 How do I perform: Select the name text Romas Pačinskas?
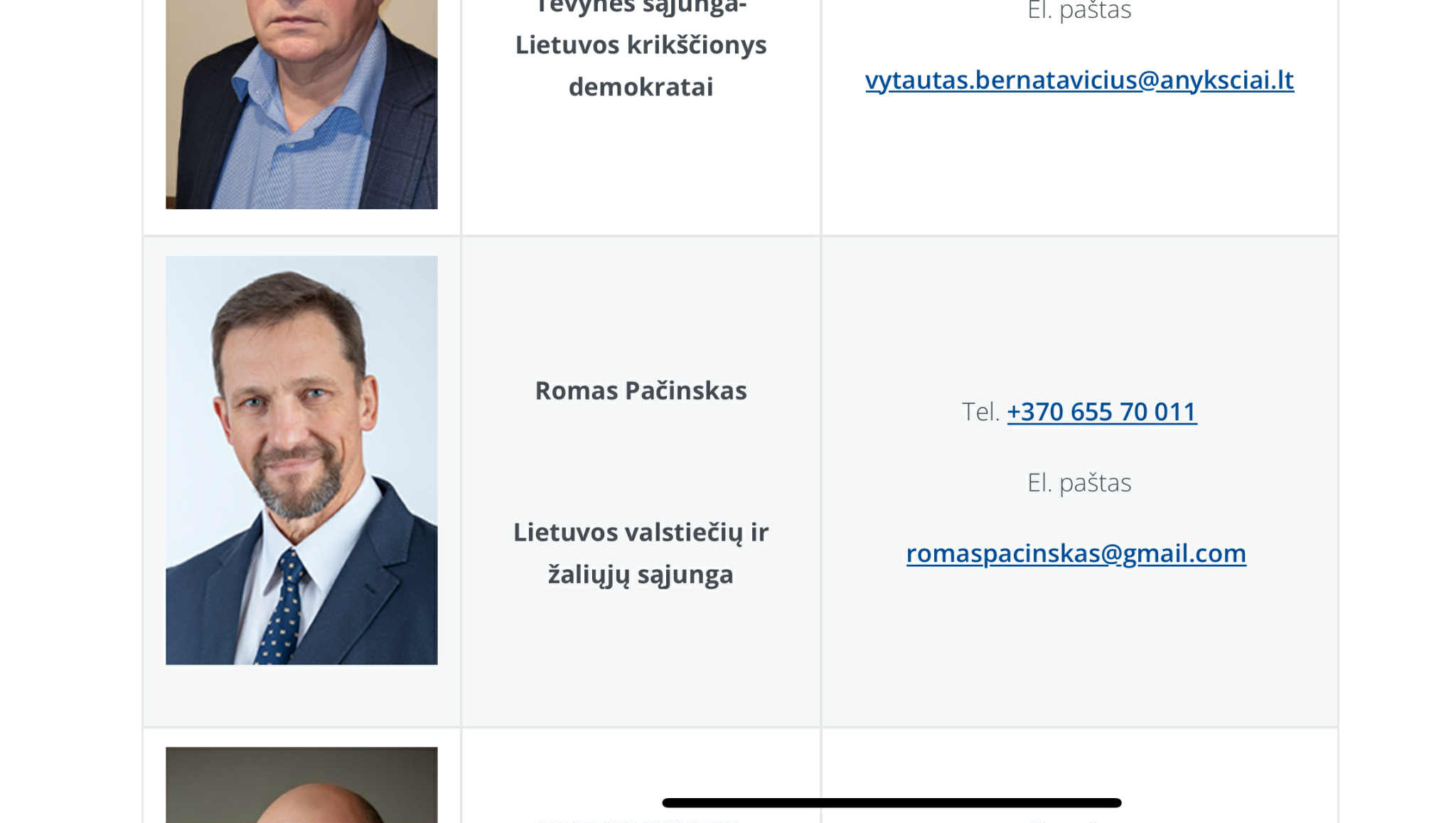coord(641,391)
